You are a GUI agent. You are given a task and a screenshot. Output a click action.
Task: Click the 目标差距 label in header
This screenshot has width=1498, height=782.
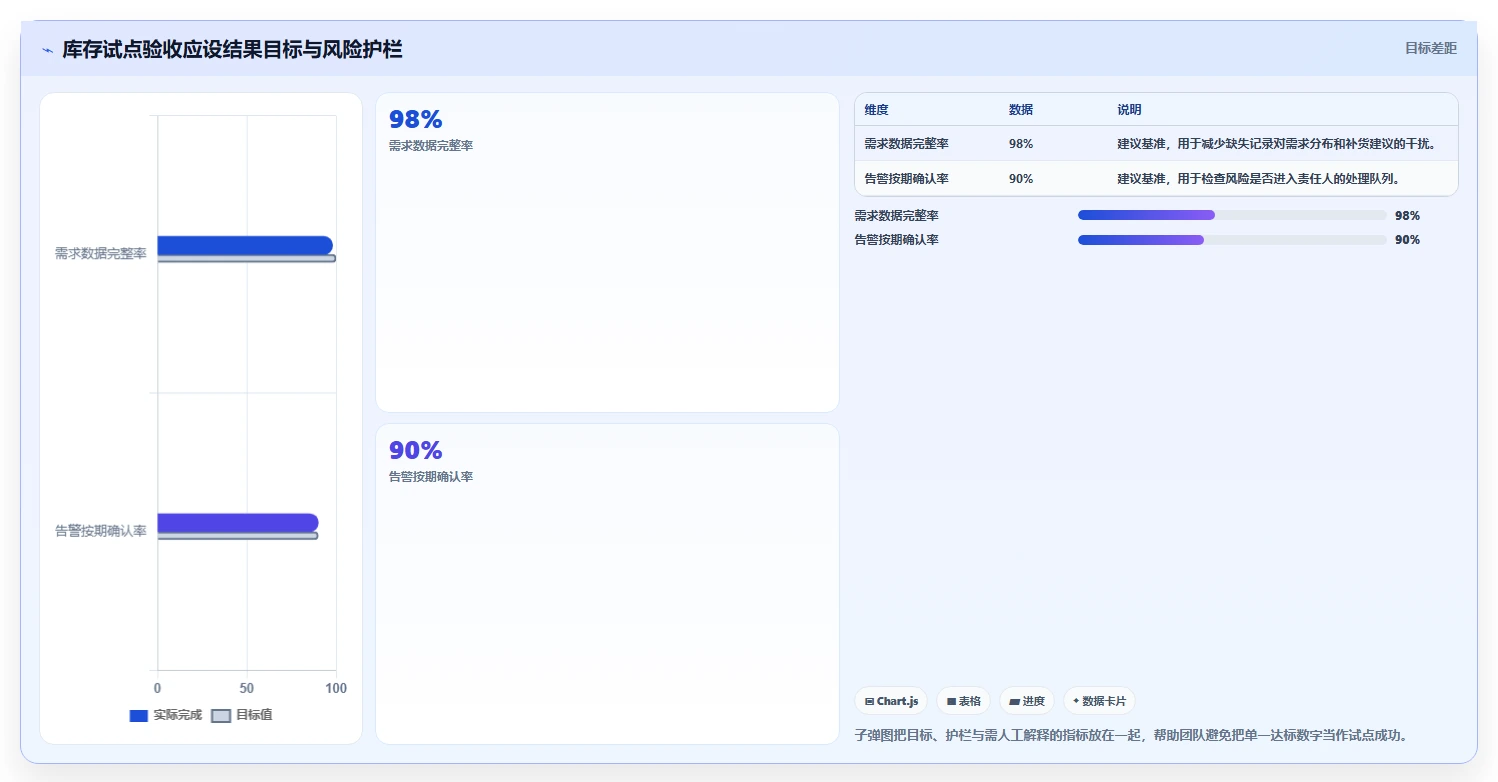(x=1430, y=48)
